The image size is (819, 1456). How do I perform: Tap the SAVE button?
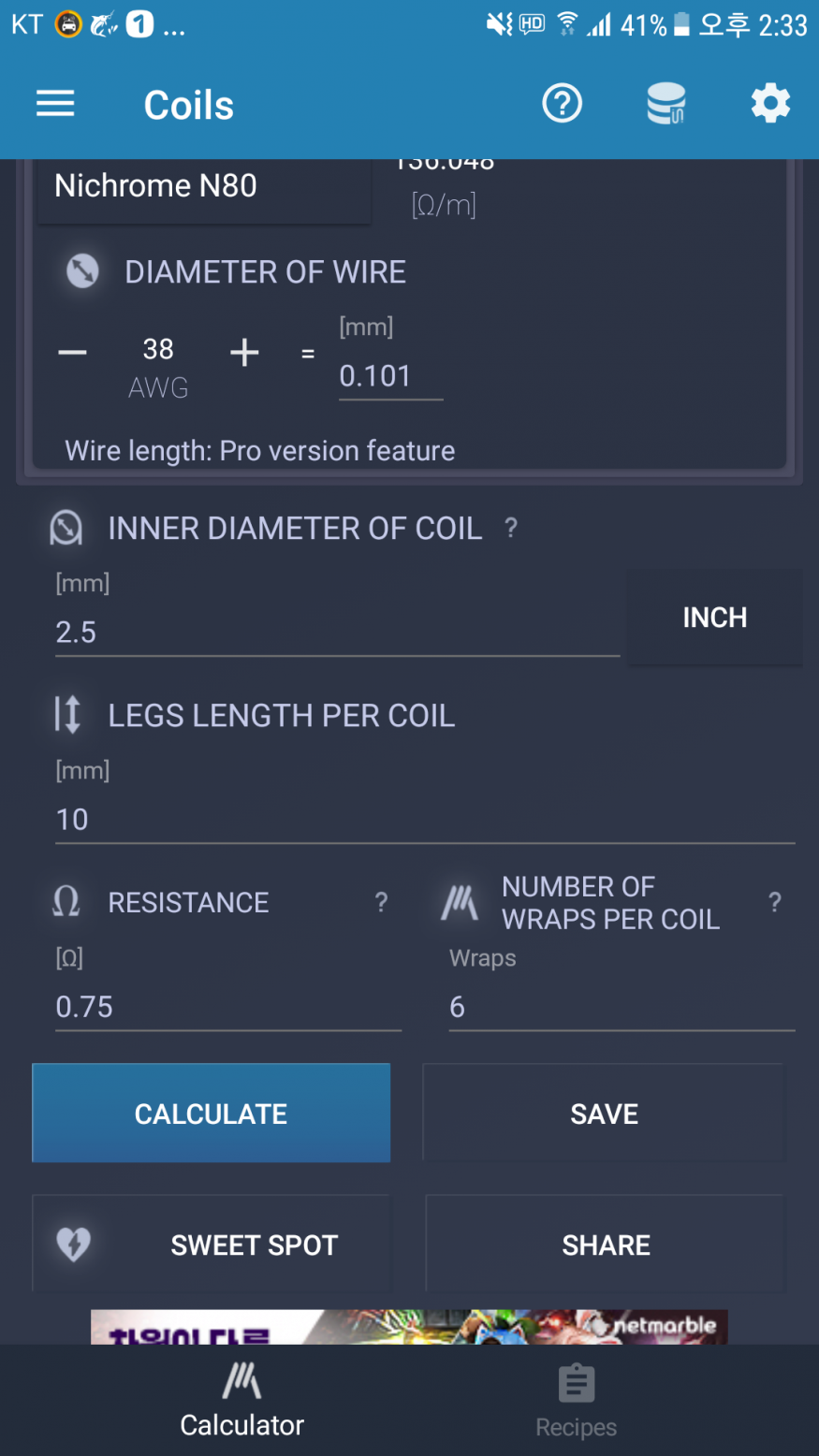[x=605, y=1114]
